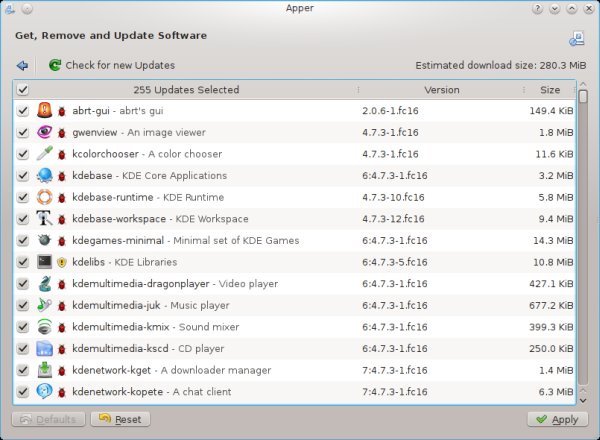Sort by the Version column header
This screenshot has width=600, height=440.
(442, 90)
